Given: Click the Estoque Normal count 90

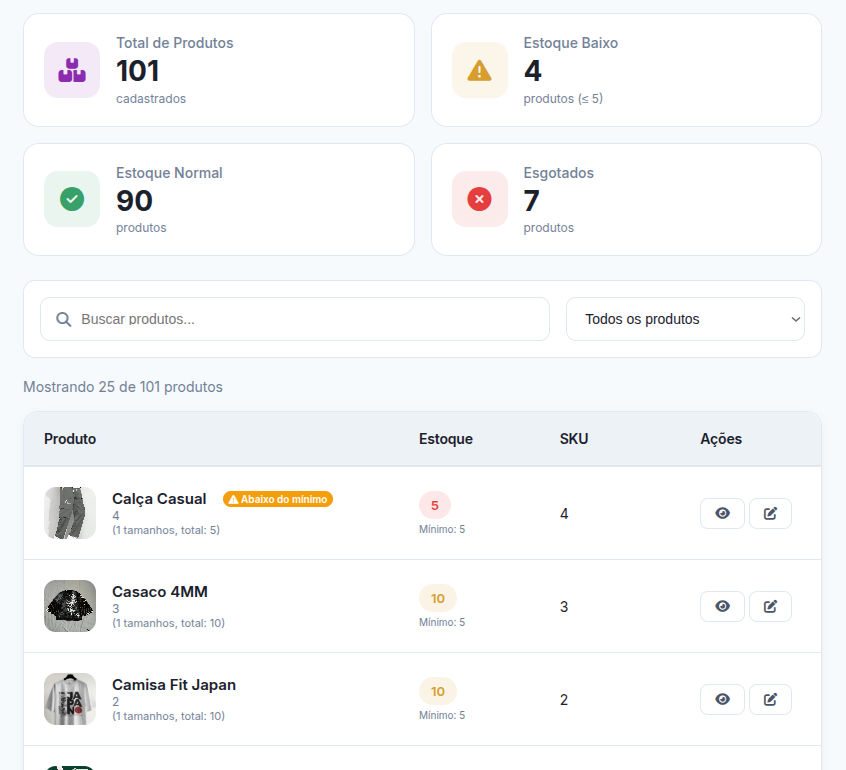Looking at the screenshot, I should click(134, 201).
